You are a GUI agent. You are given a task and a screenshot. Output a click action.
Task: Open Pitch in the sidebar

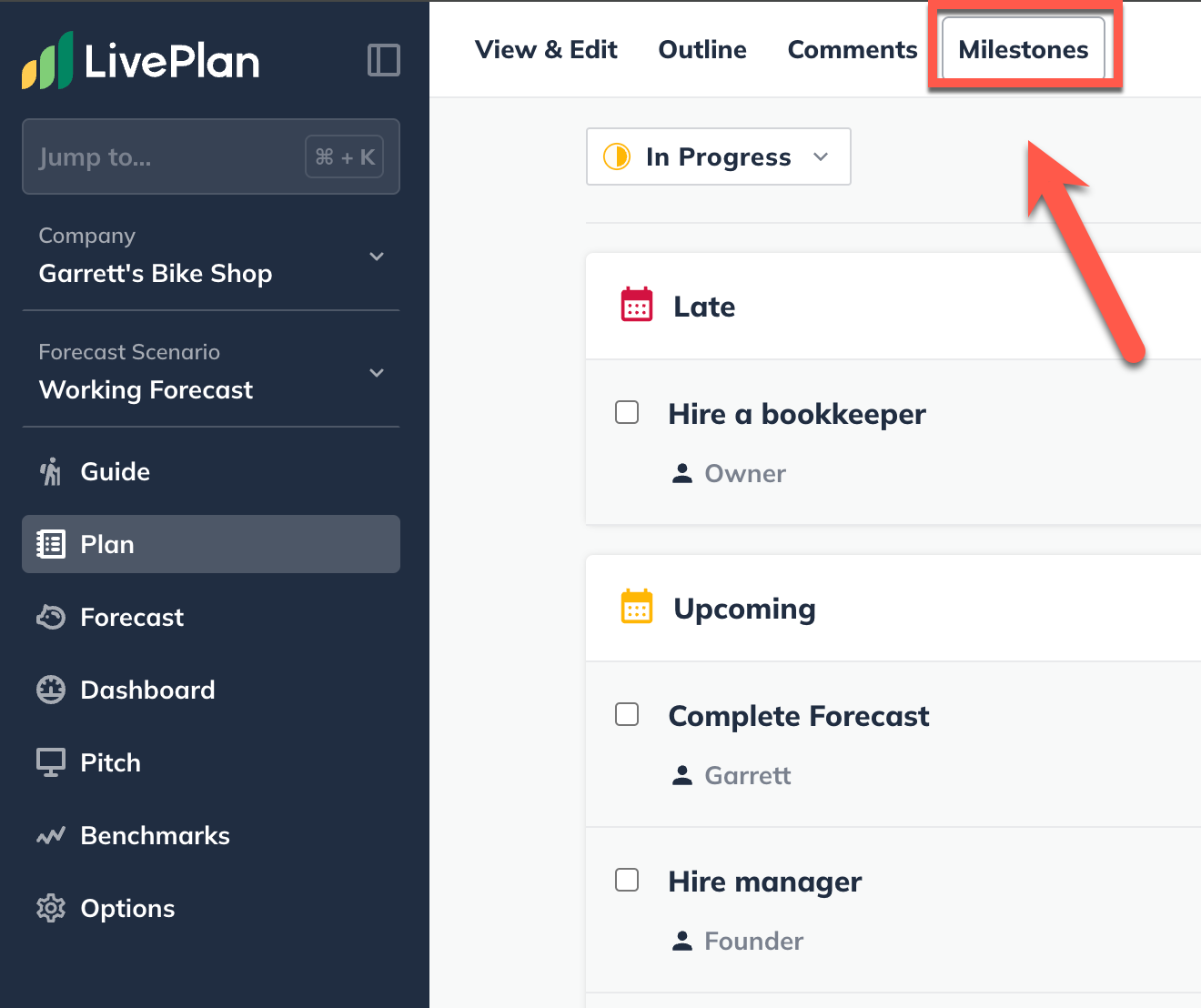pyautogui.click(x=211, y=762)
